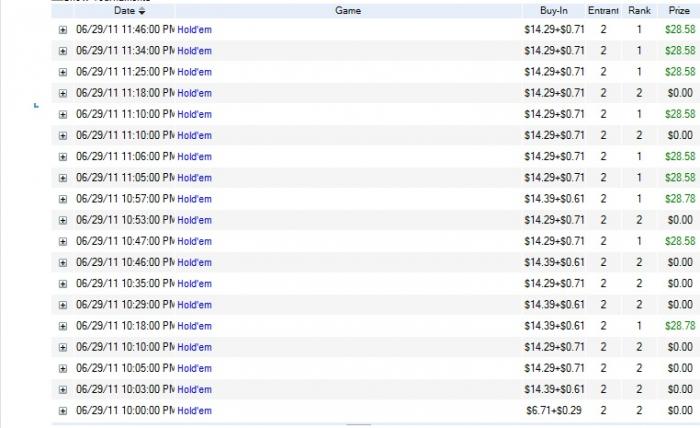
Task: Select the $14.29+$0.71 buy-in at 11:34:00 PM
Action: (x=554, y=50)
